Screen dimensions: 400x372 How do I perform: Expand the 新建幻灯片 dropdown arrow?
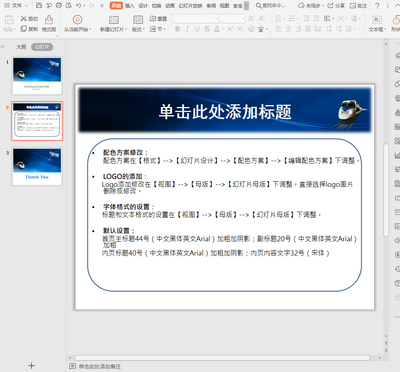coord(126,29)
